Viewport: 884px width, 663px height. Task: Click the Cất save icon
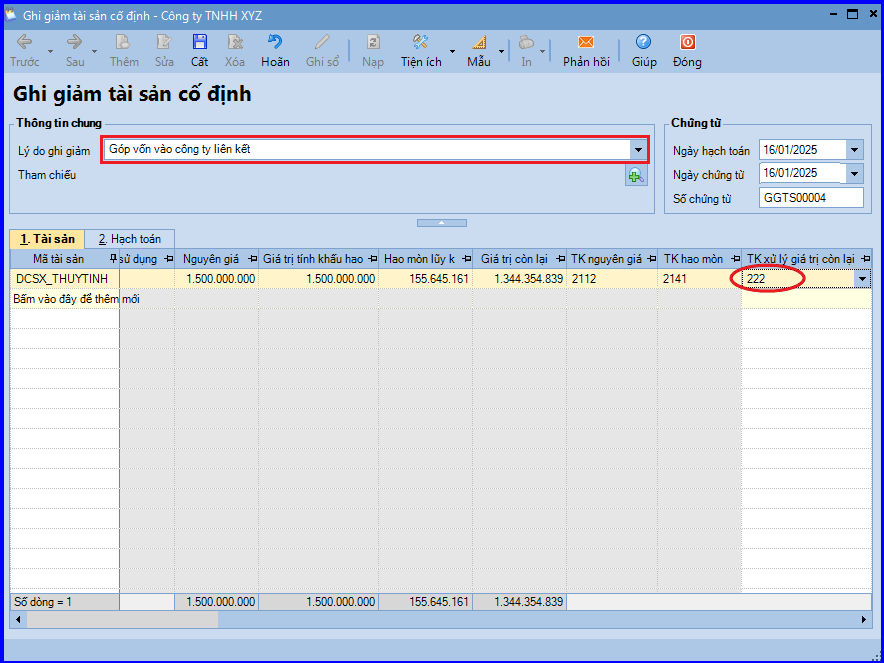(x=200, y=43)
